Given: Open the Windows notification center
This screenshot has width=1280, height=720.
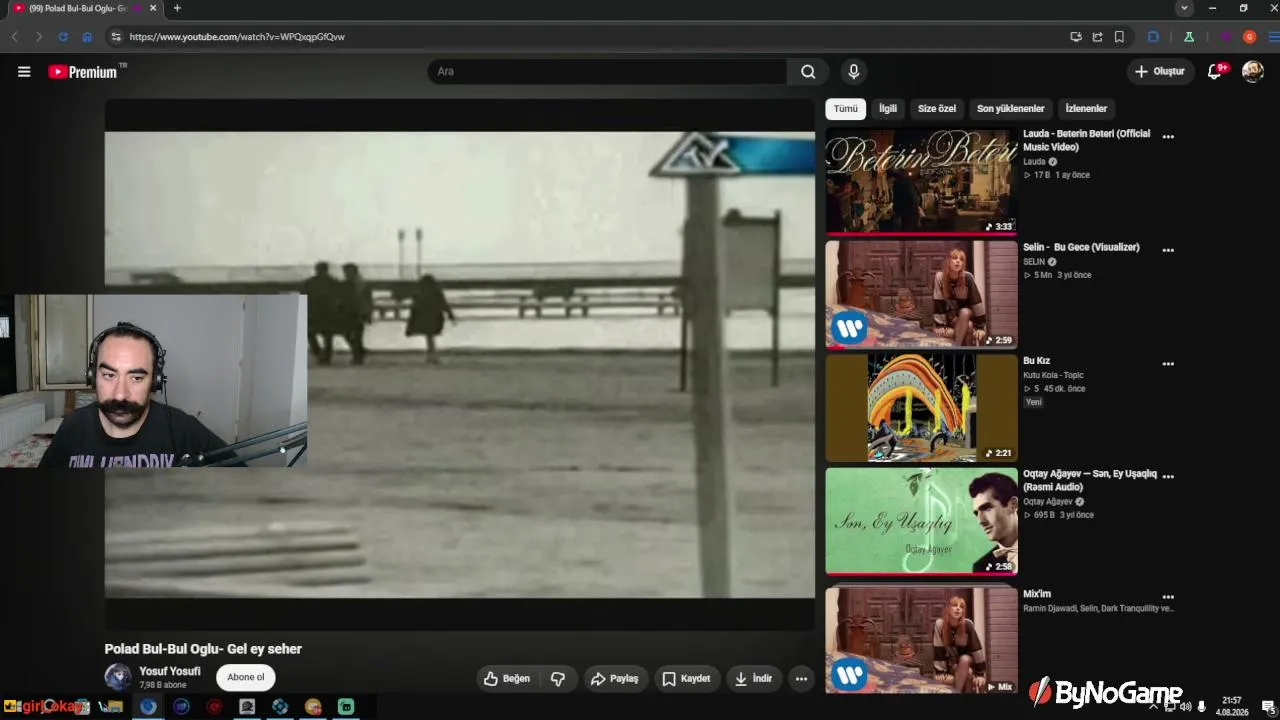Looking at the screenshot, I should pyautogui.click(x=1268, y=707).
